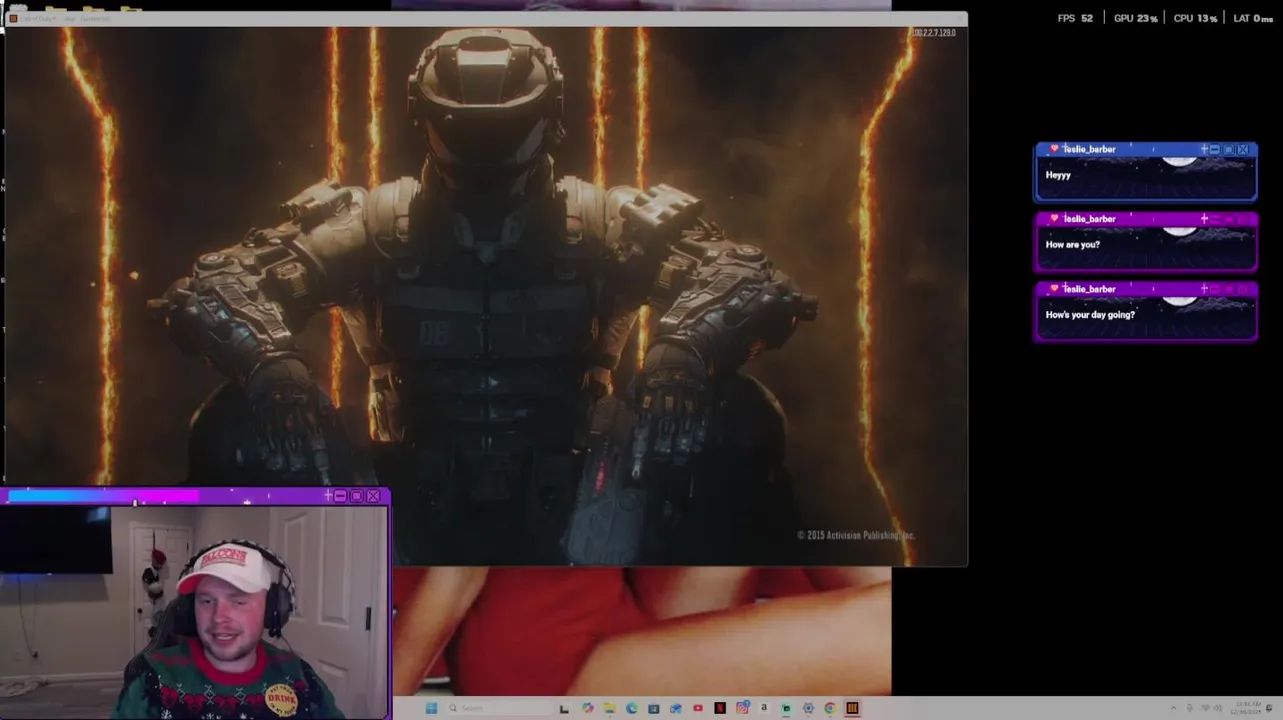
Task: Click the Activision Publishing copyright text
Action: pyautogui.click(x=856, y=535)
